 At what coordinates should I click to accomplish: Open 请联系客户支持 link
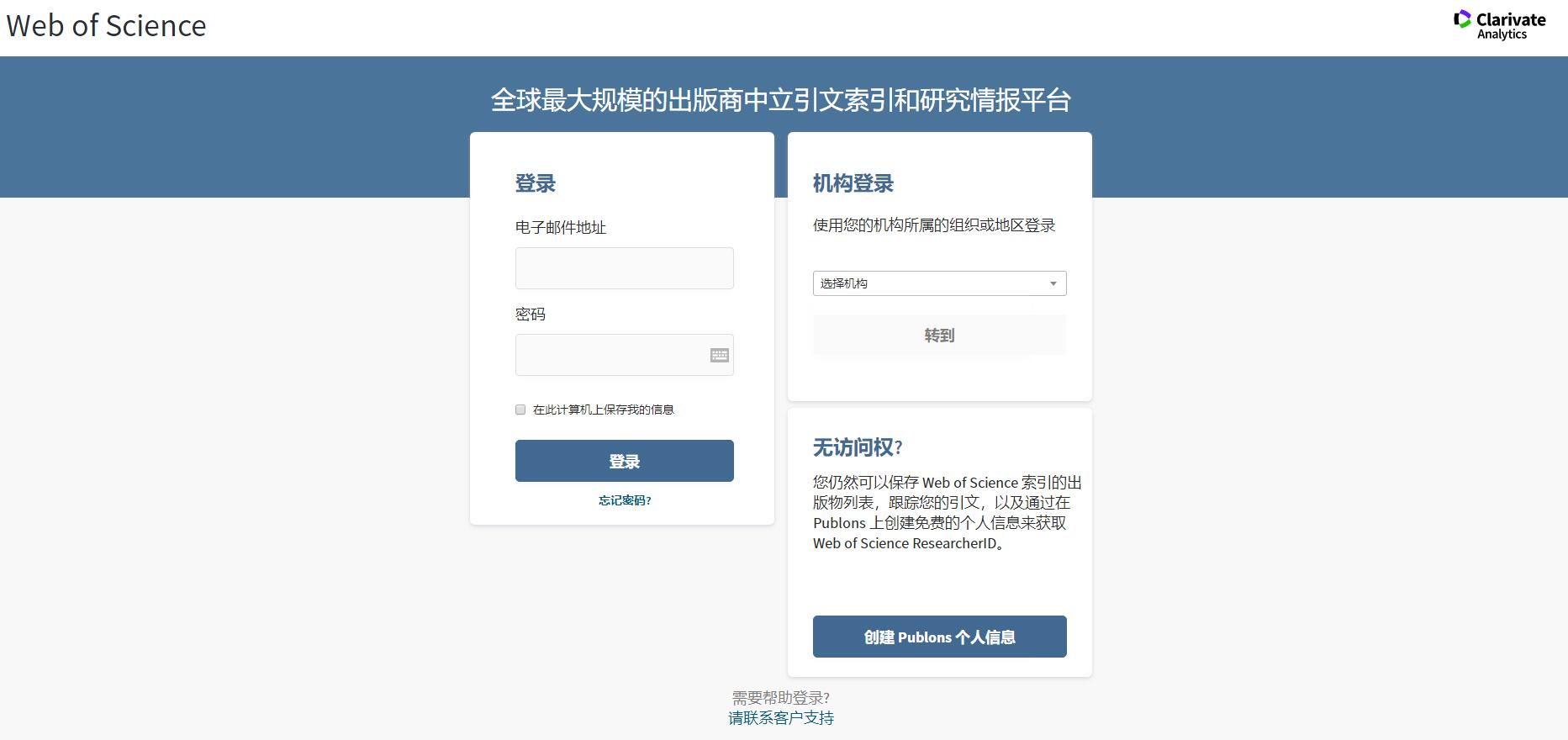(781, 718)
